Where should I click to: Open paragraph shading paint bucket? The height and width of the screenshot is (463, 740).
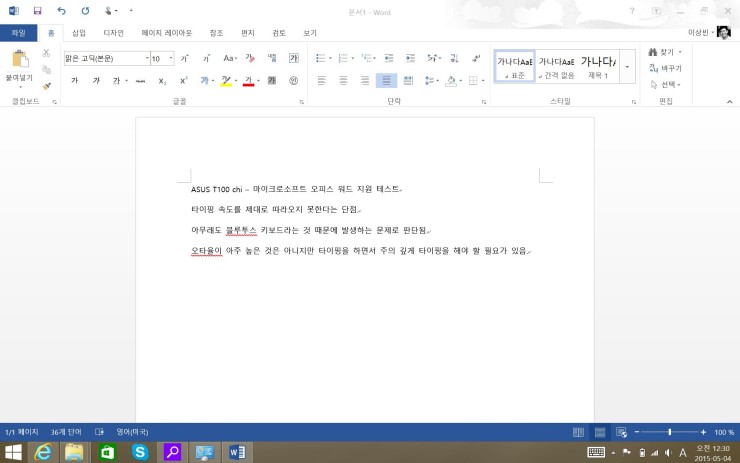point(451,81)
